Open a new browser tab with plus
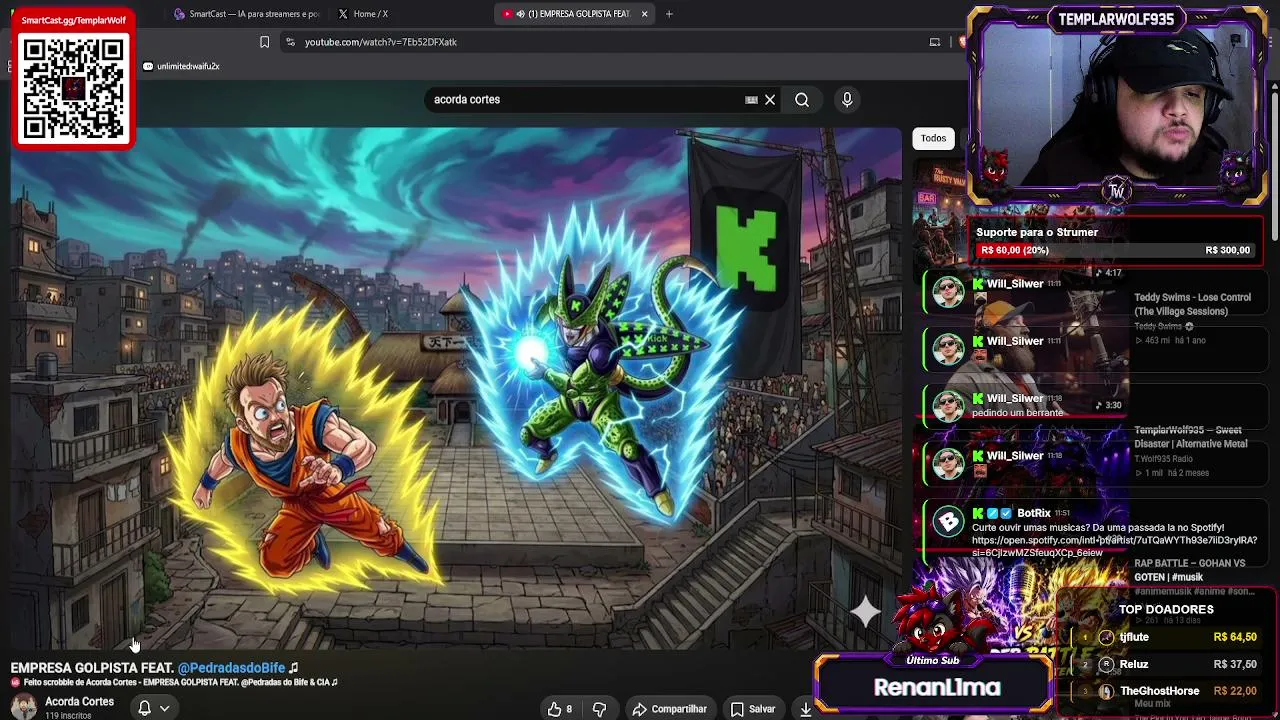This screenshot has height=720, width=1280. click(x=669, y=14)
